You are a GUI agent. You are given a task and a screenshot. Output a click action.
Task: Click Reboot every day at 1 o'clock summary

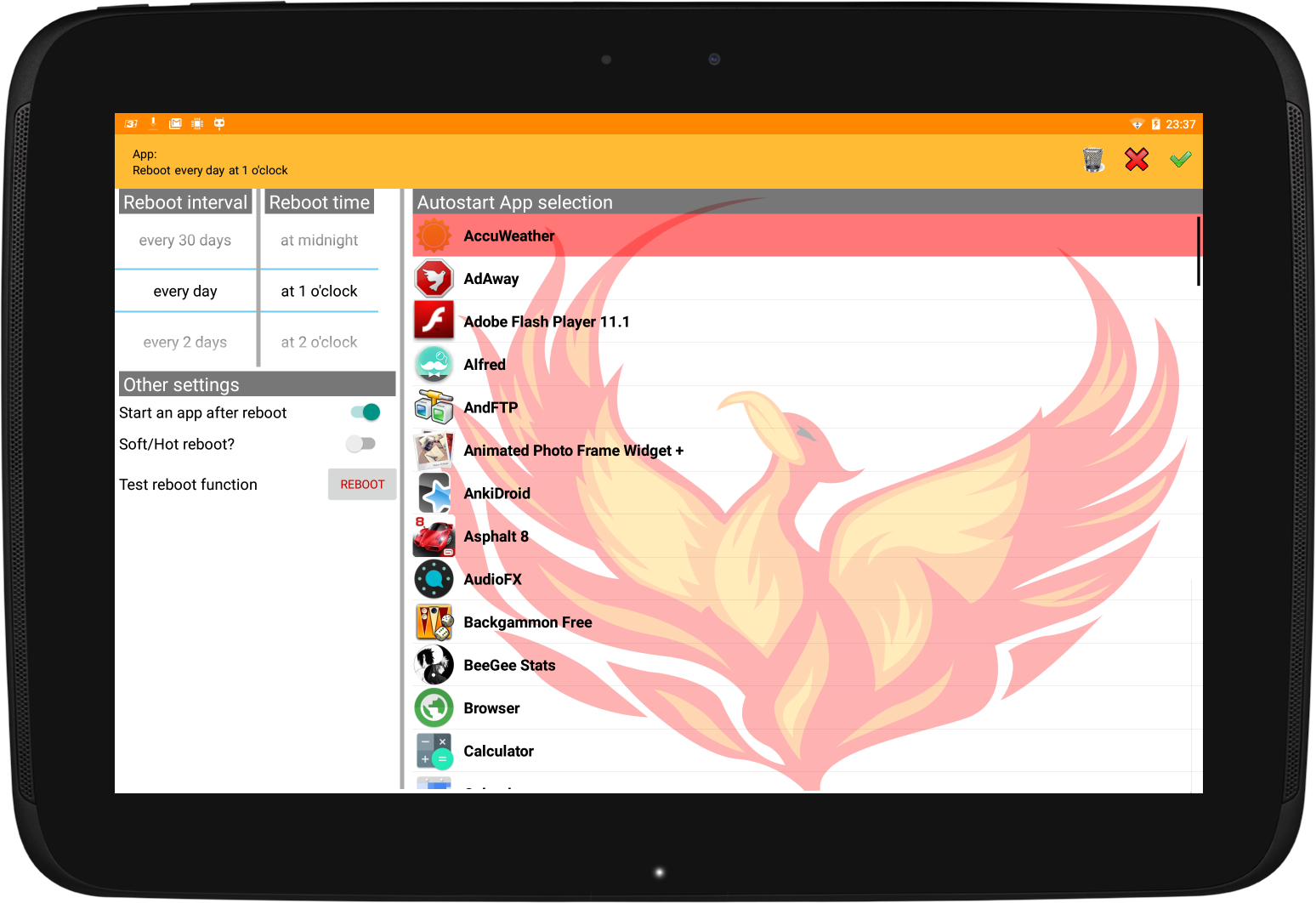pyautogui.click(x=210, y=170)
